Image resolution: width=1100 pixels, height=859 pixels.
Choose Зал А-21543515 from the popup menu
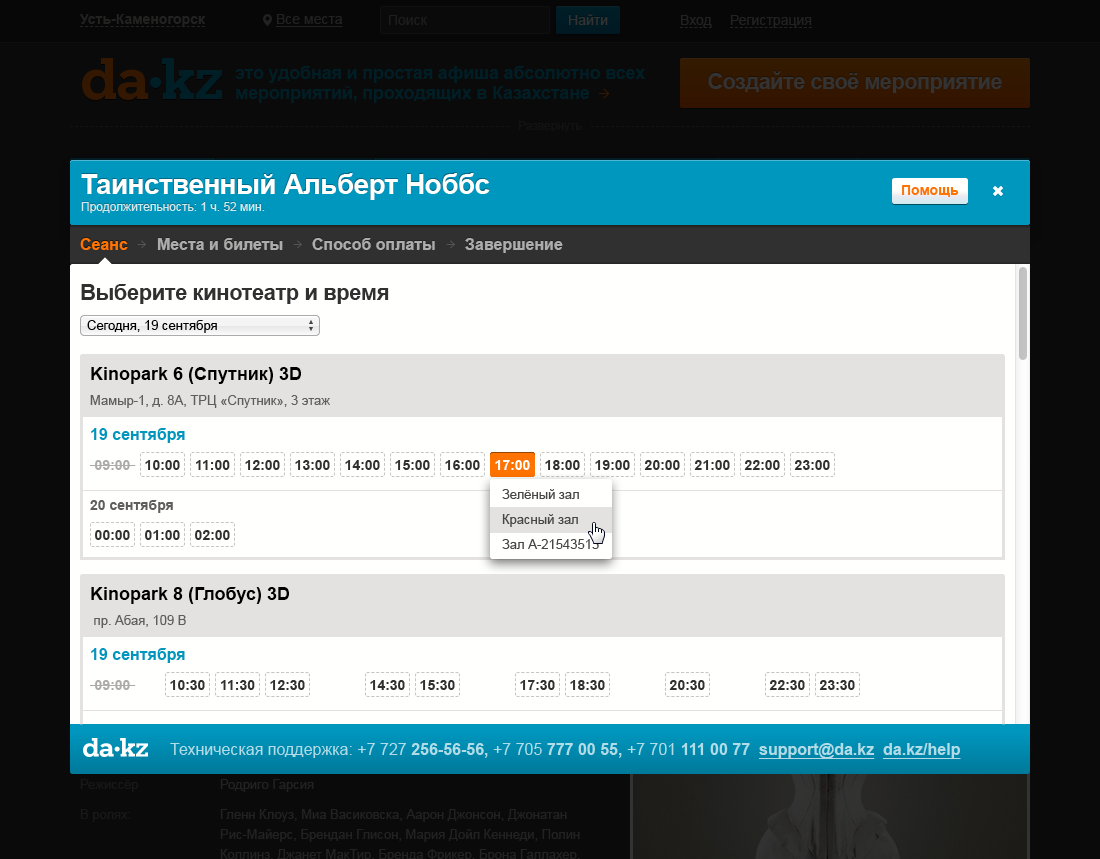[551, 545]
